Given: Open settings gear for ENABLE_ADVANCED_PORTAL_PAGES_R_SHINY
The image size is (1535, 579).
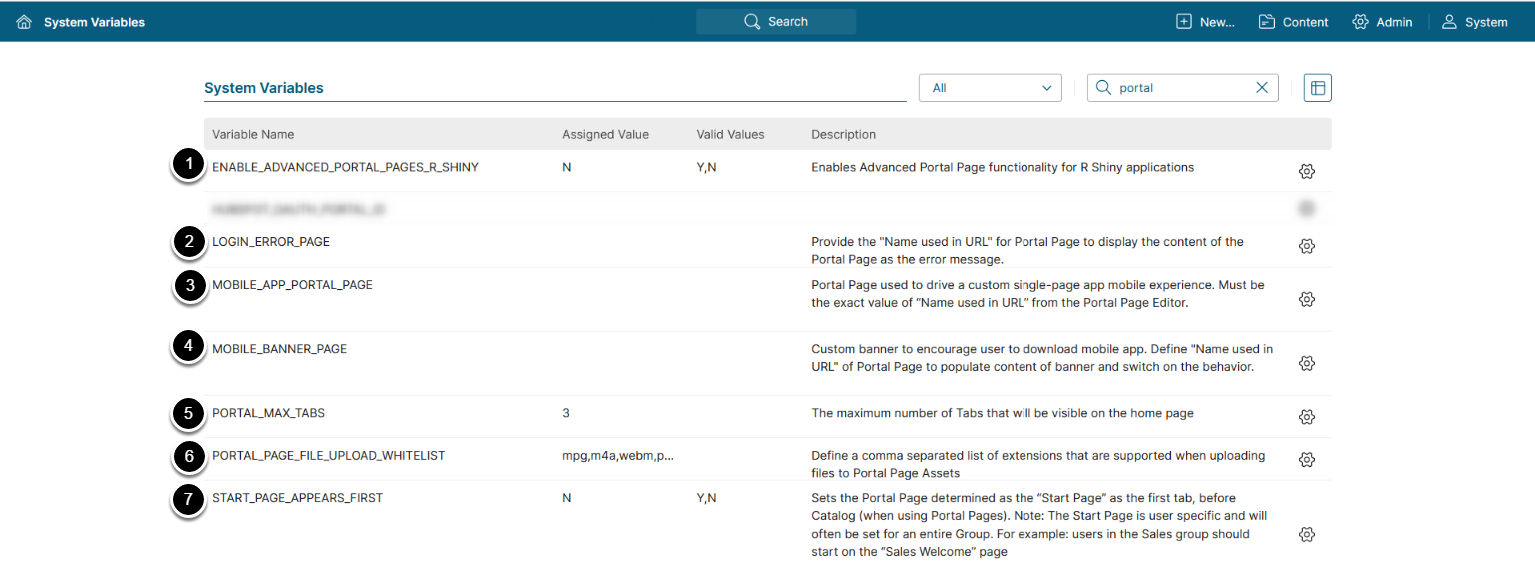Looking at the screenshot, I should (1306, 172).
